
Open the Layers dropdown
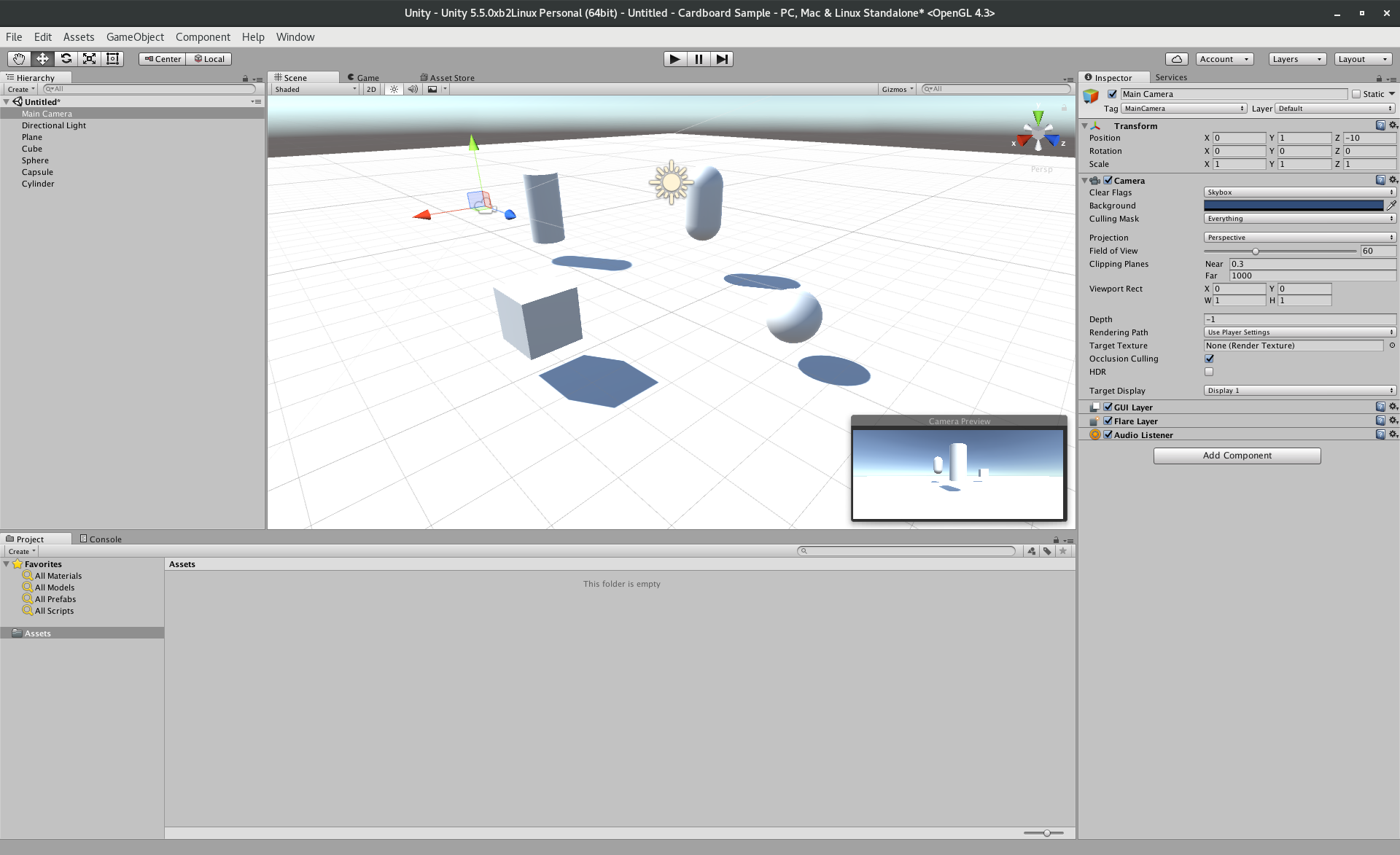pos(1296,59)
